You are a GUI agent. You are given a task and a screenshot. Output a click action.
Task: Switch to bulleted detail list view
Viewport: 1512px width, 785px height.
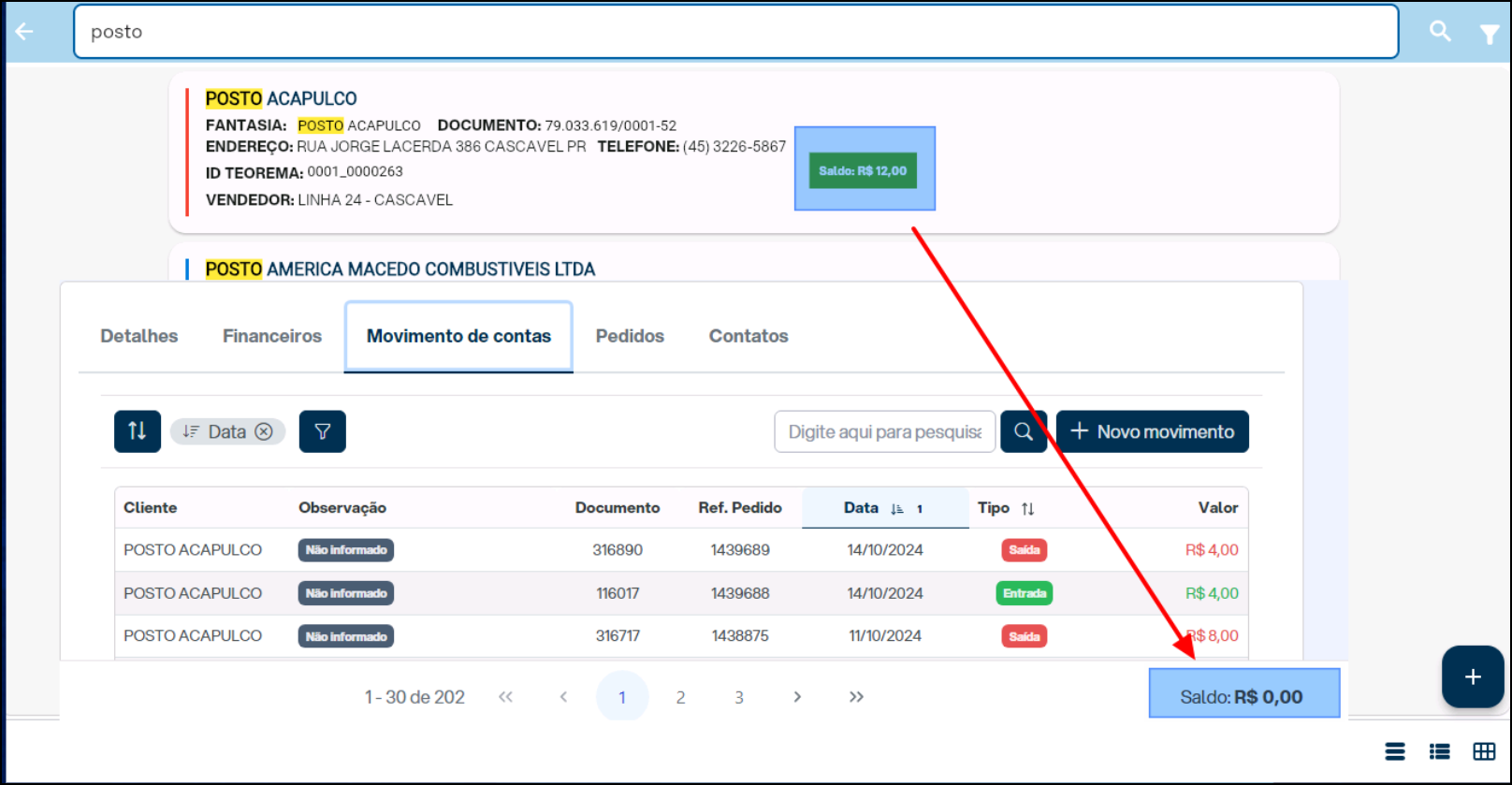click(1440, 751)
